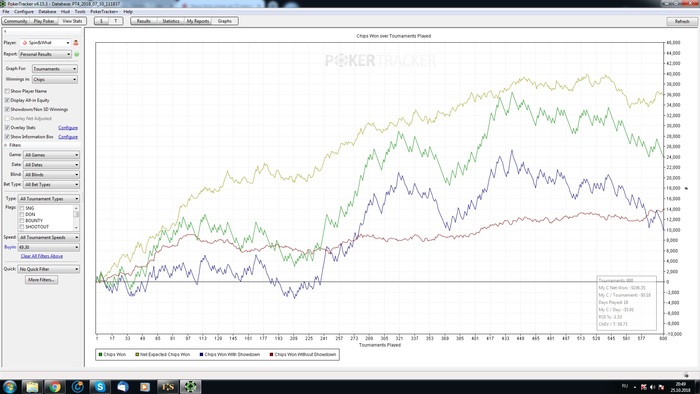This screenshot has height=394, width=700.
Task: Click the PokerTracker poker chip taskbar icon
Action: [x=190, y=386]
